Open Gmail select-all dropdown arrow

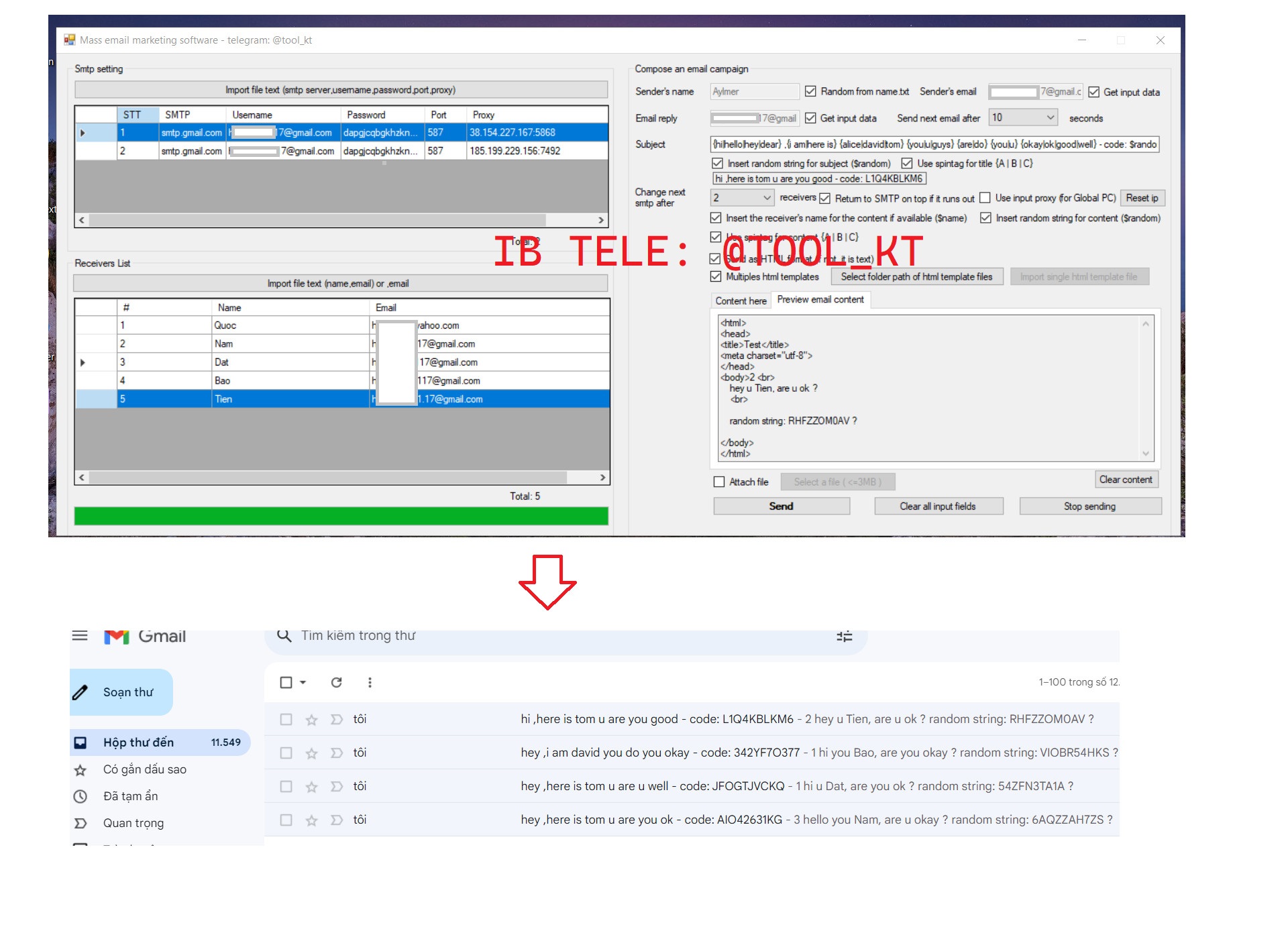click(303, 682)
